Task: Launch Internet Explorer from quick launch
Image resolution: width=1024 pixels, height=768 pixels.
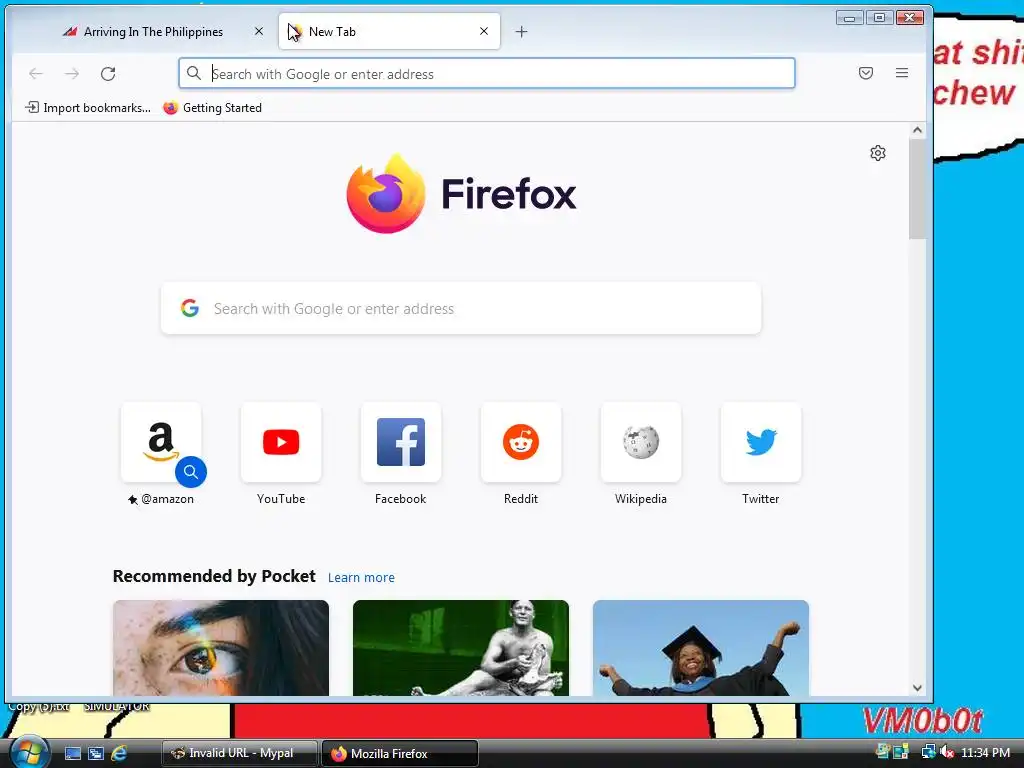Action: click(x=119, y=754)
